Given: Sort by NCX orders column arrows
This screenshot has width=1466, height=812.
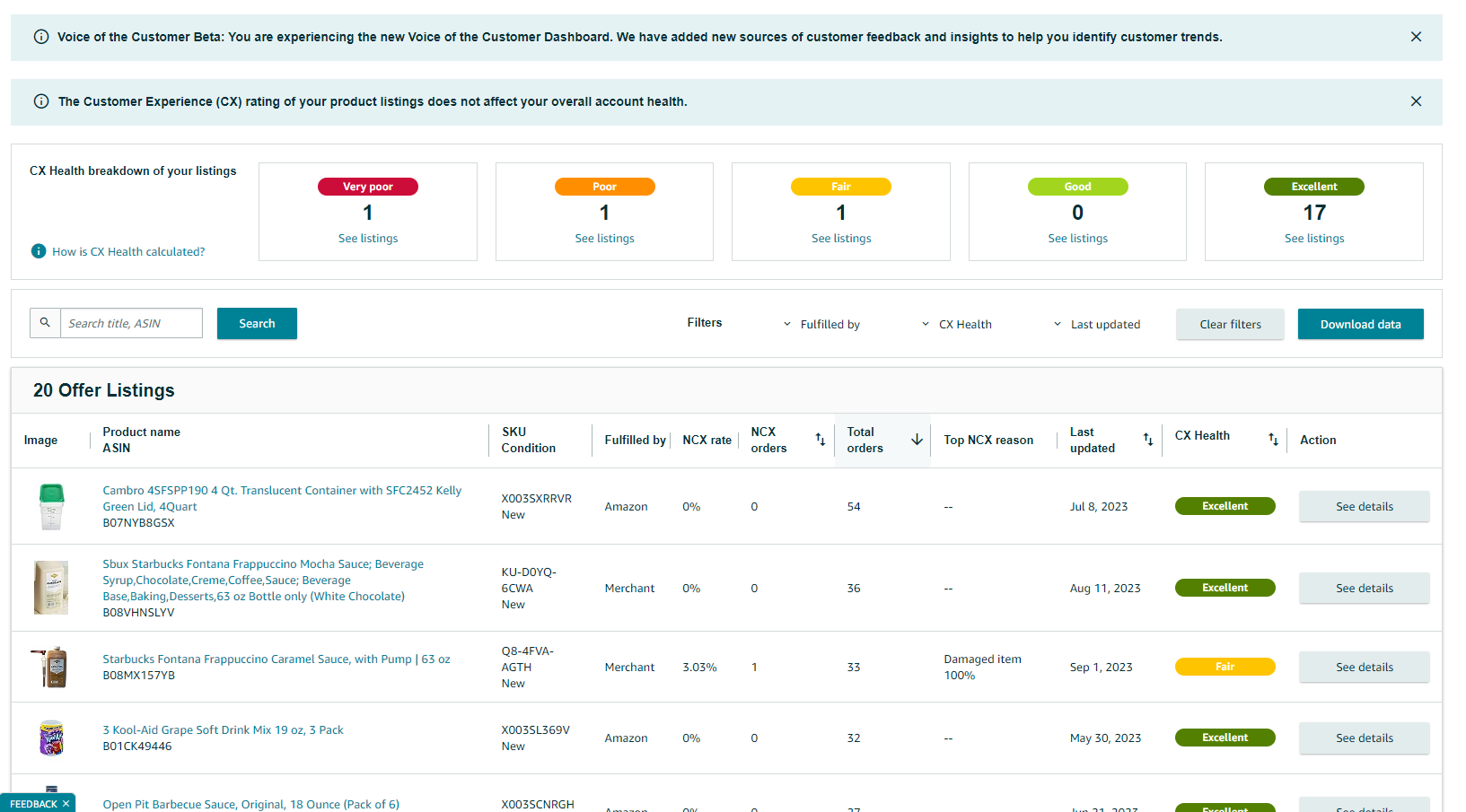Looking at the screenshot, I should click(820, 440).
